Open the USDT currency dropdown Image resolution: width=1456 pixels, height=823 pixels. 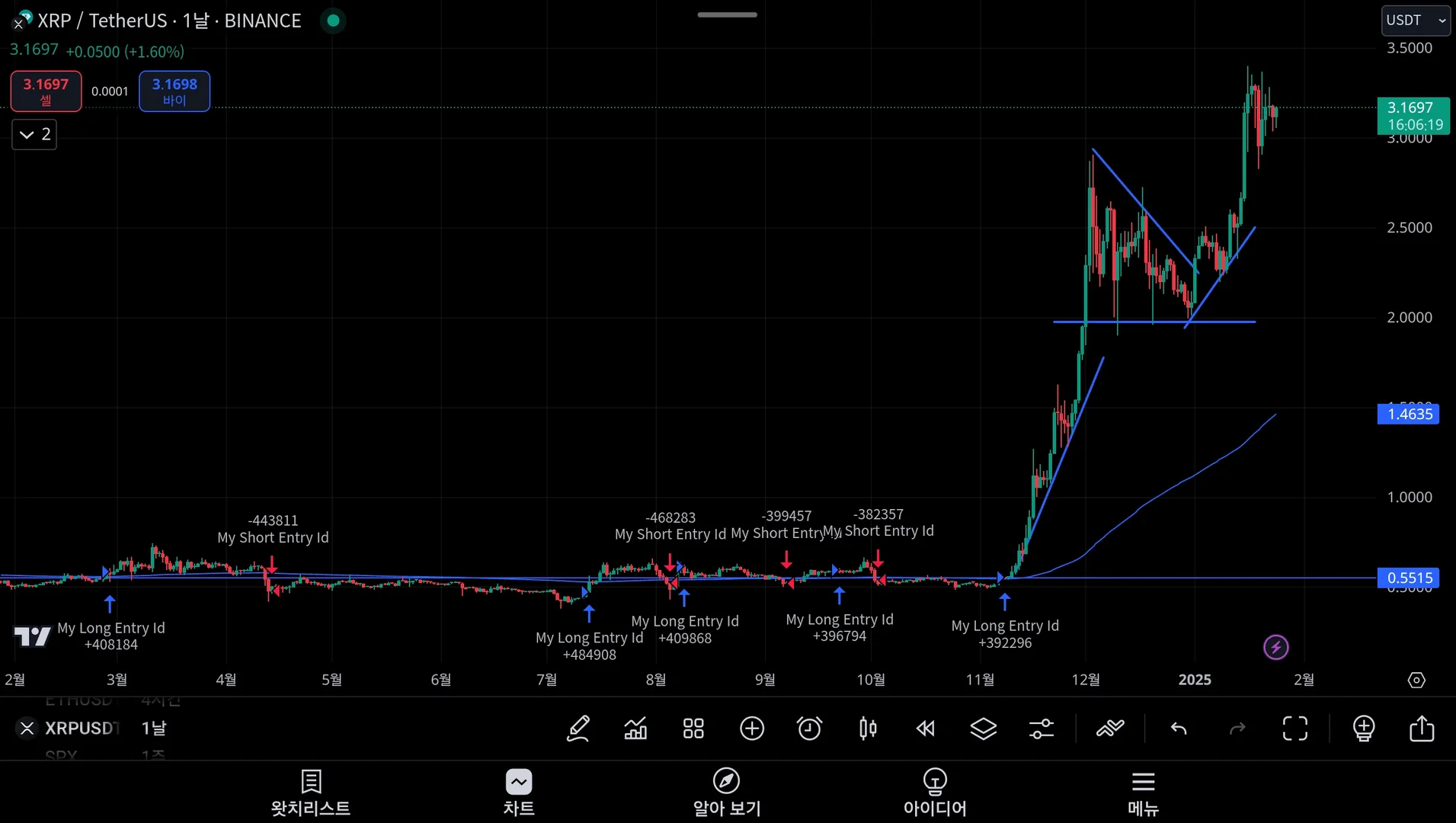(x=1416, y=21)
